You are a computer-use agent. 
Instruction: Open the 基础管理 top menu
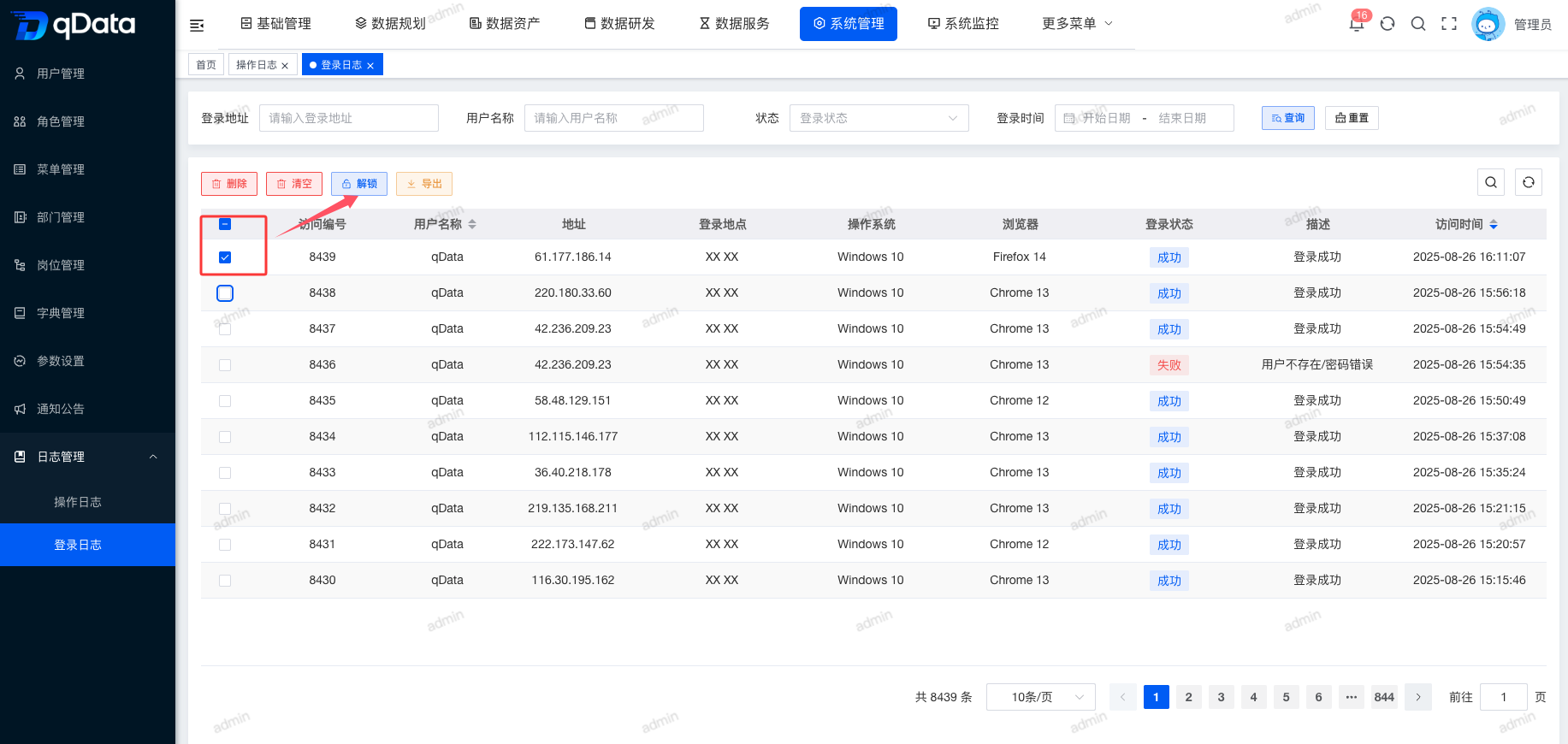275,23
